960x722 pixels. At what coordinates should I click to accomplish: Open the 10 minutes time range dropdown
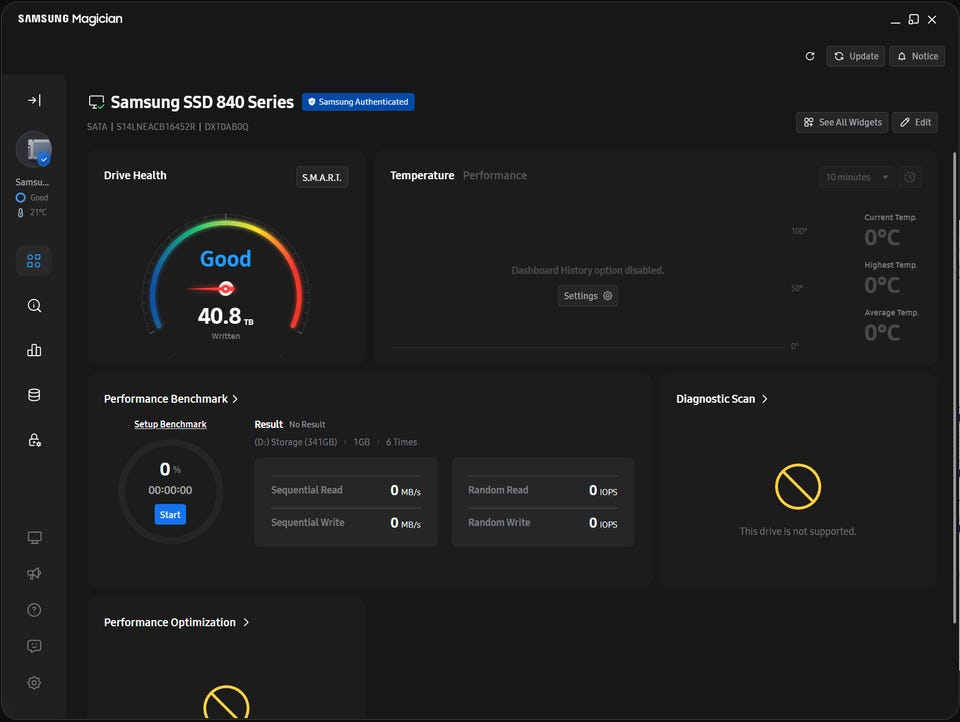click(x=855, y=177)
